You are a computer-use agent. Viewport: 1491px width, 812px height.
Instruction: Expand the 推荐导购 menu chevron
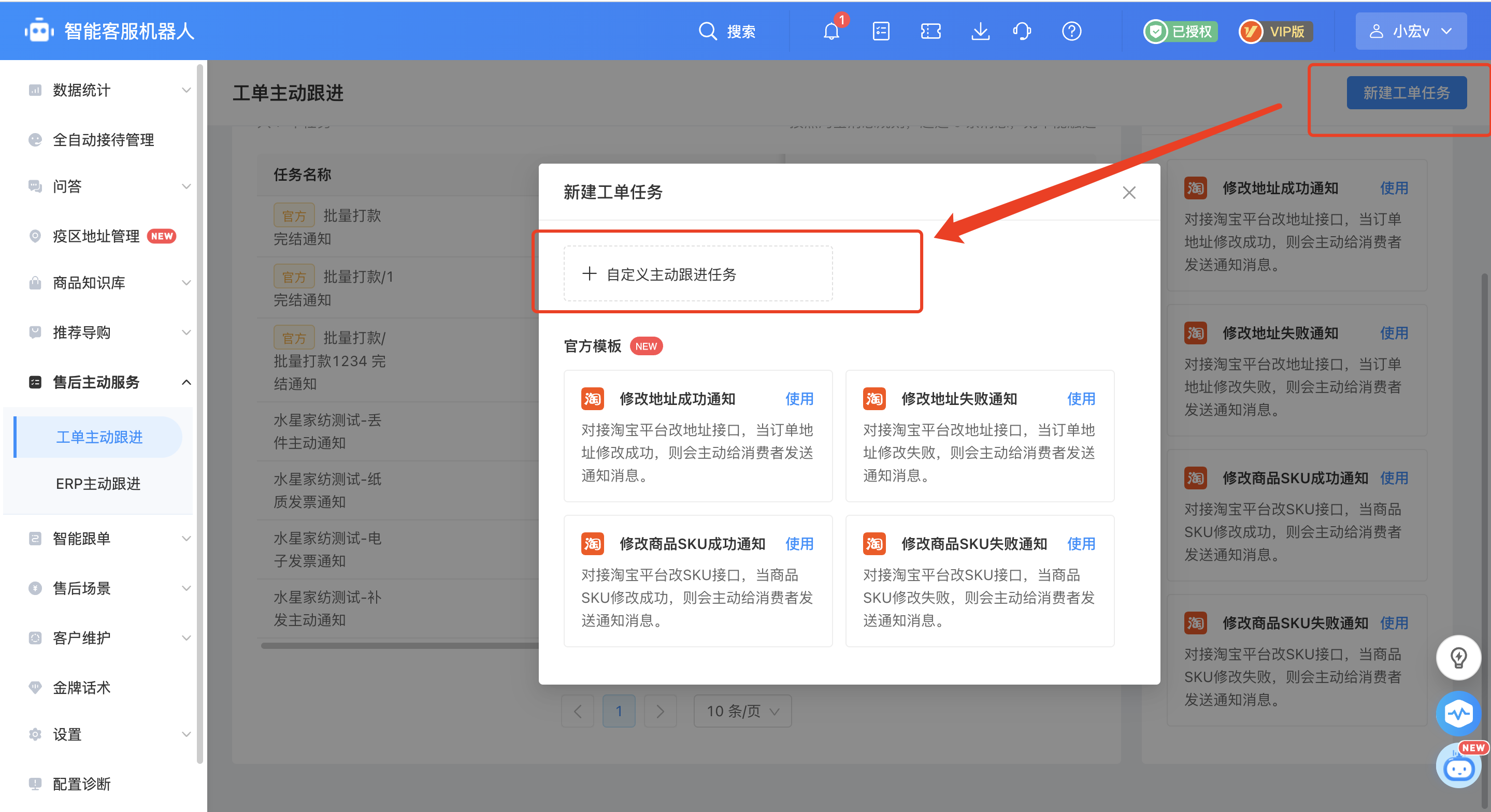pos(187,333)
